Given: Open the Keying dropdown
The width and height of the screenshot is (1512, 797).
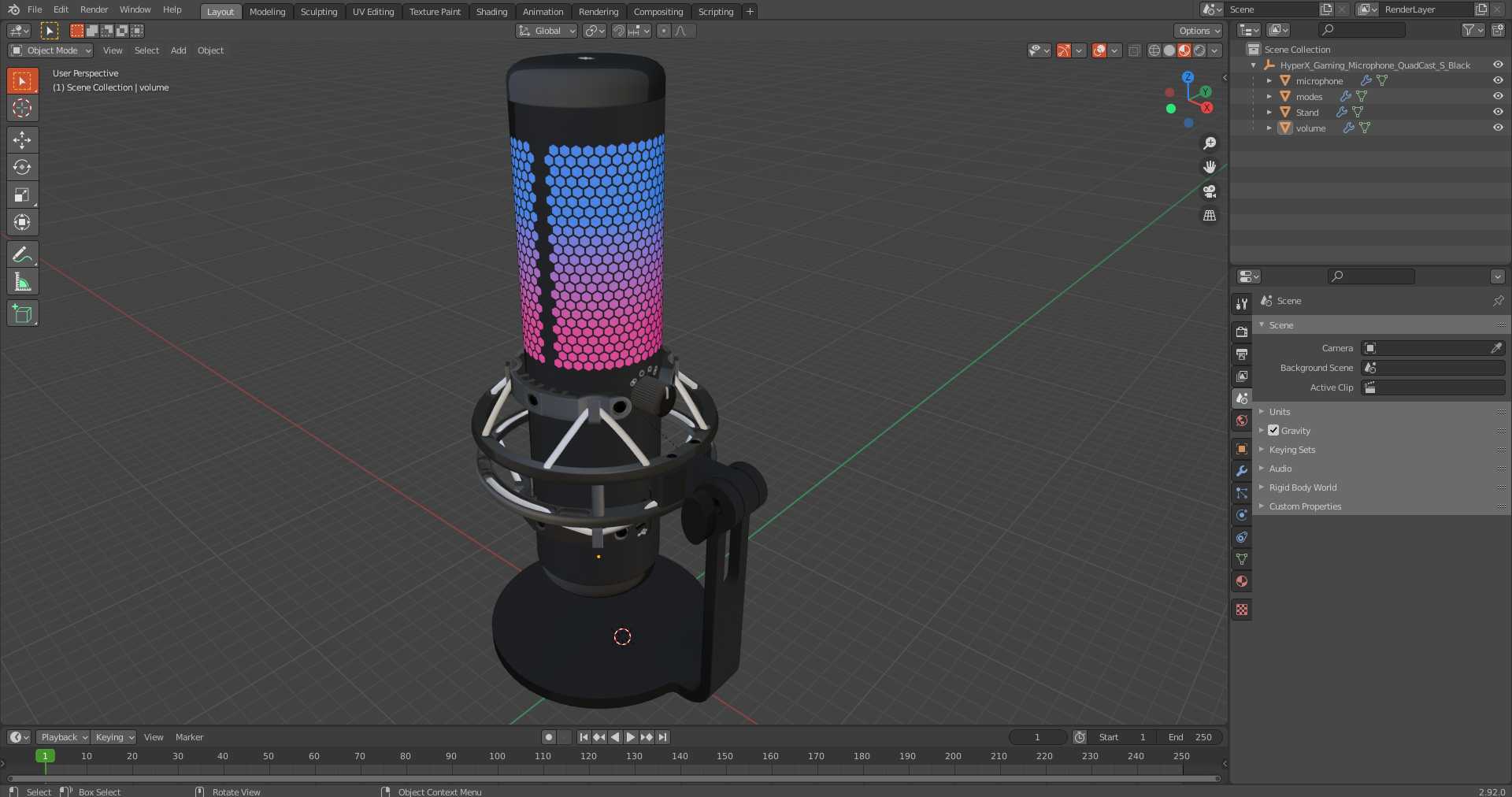Looking at the screenshot, I should pos(114,737).
